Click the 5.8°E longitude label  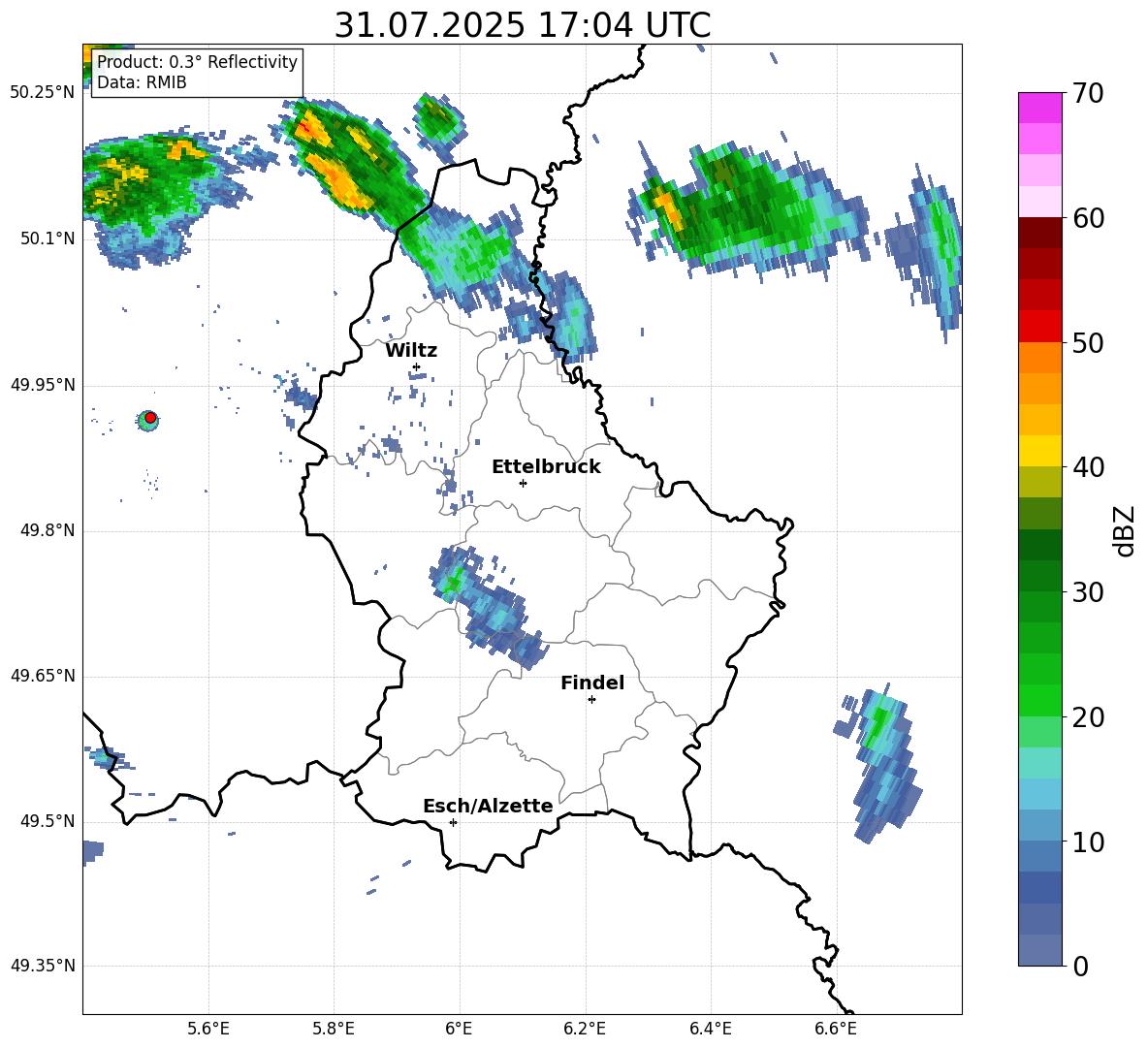(x=334, y=1029)
